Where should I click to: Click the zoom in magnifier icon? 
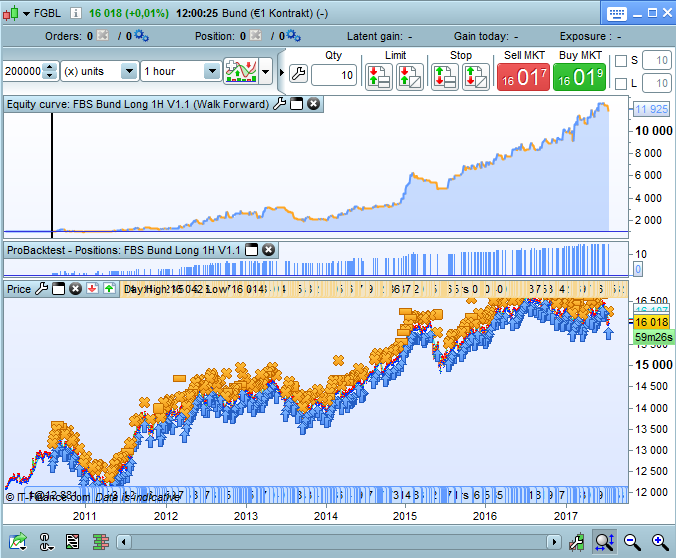[660, 542]
